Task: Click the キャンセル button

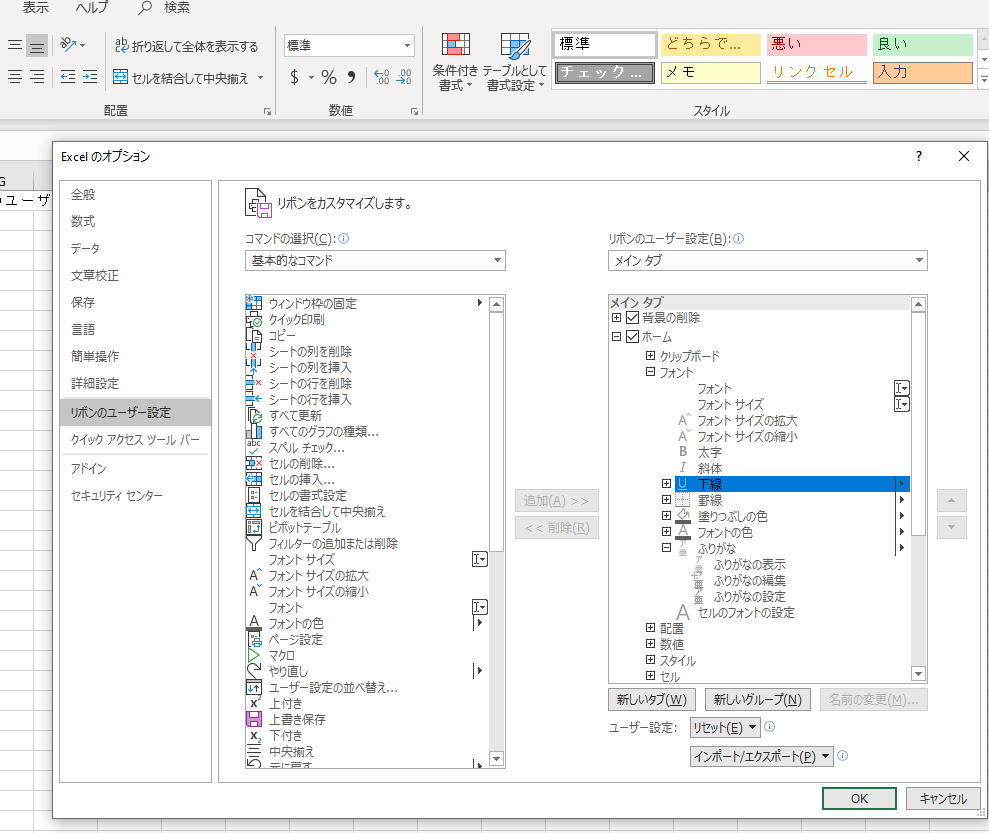Action: (943, 798)
